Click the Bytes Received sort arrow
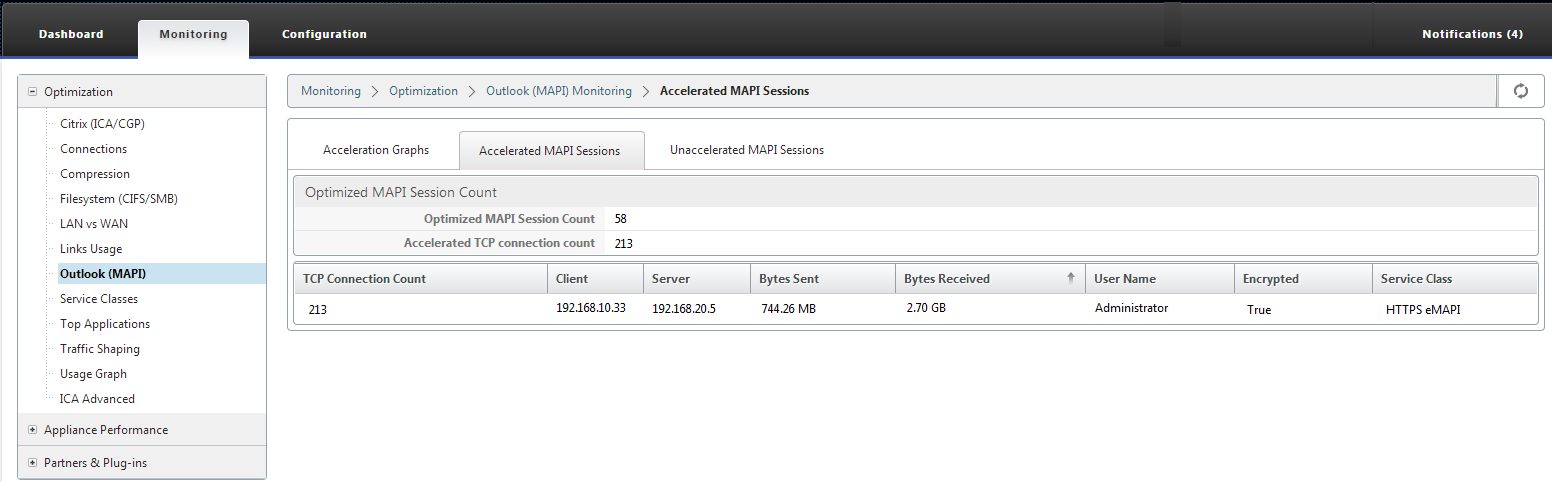This screenshot has width=1553, height=490. point(1071,279)
